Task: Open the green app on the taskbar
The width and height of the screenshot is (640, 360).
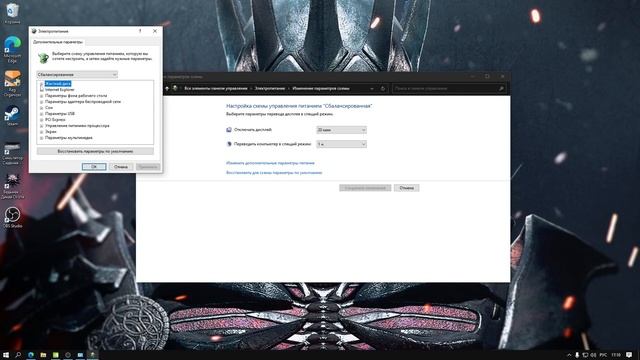Action: (56, 355)
